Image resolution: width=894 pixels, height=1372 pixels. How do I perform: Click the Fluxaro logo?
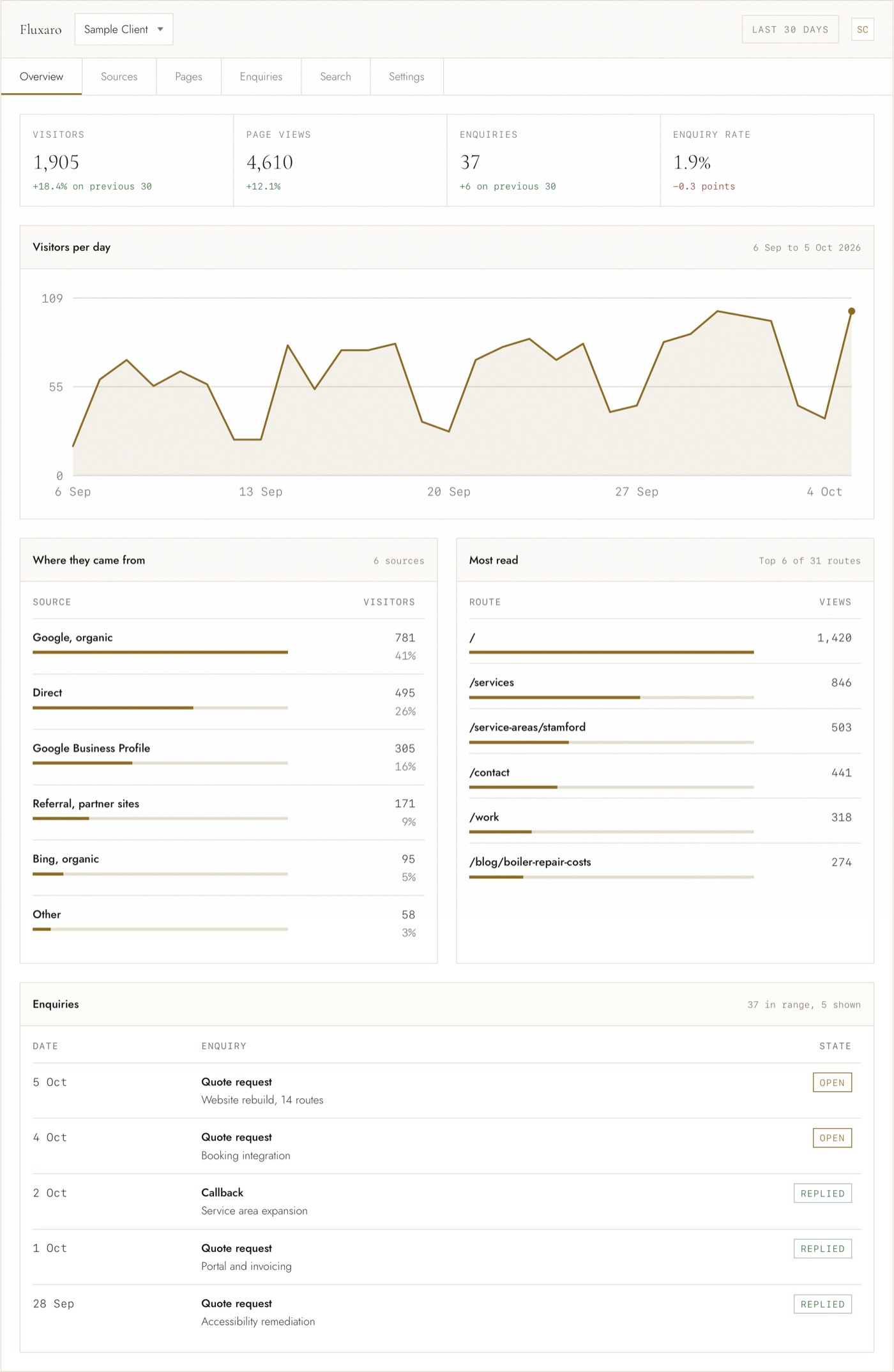[x=41, y=29]
